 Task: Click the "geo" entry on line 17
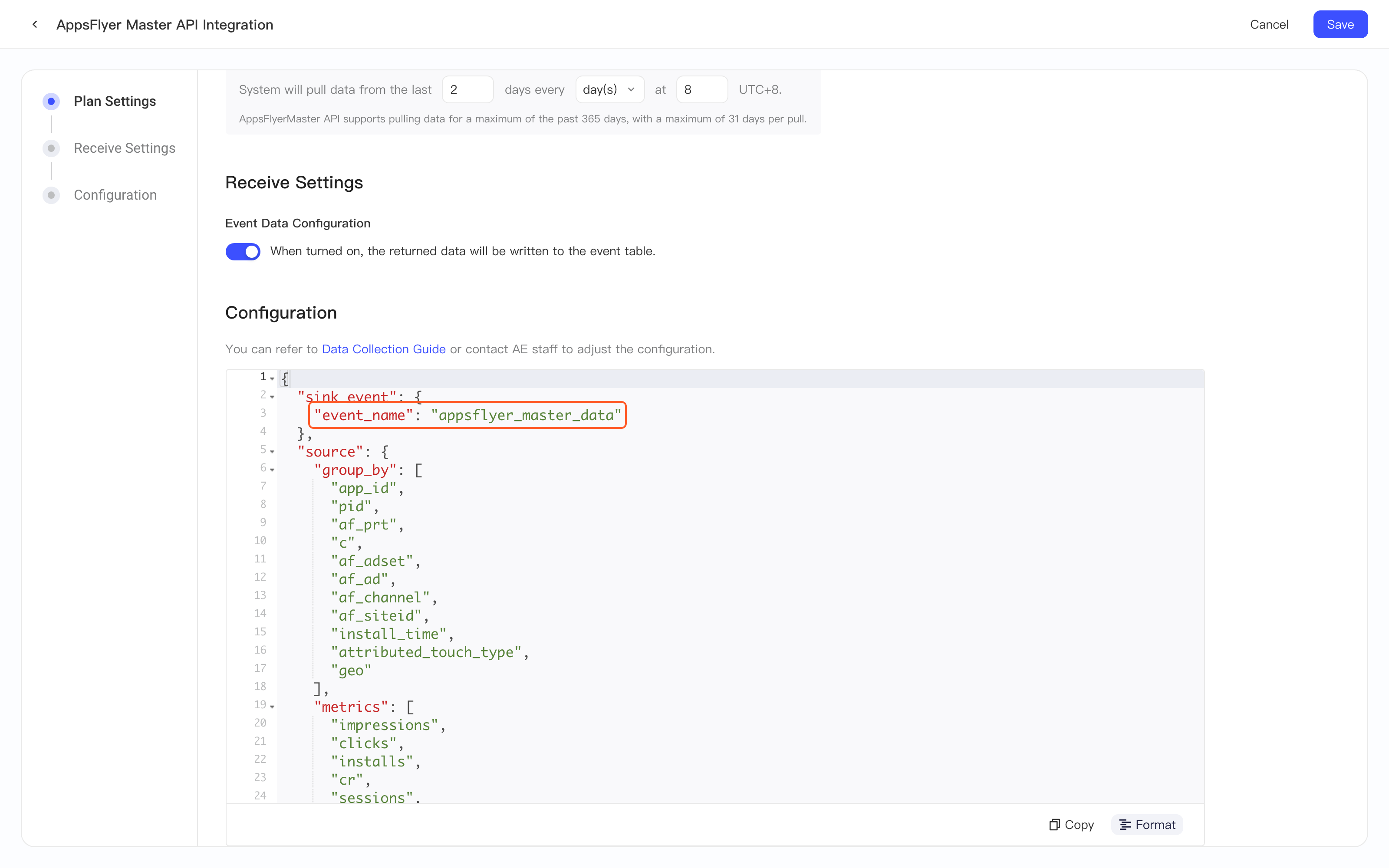click(x=351, y=671)
